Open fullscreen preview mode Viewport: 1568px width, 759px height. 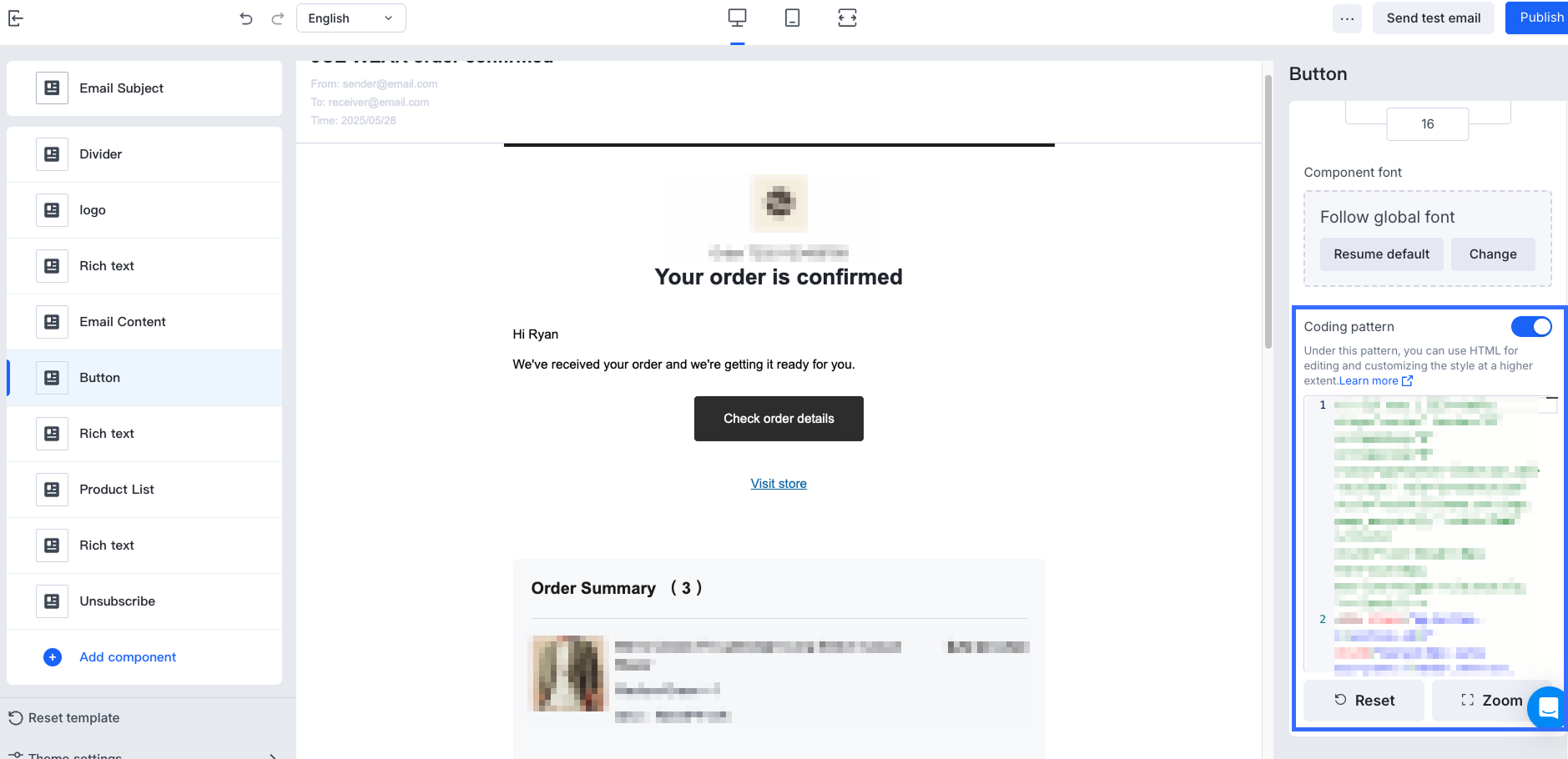click(x=847, y=18)
